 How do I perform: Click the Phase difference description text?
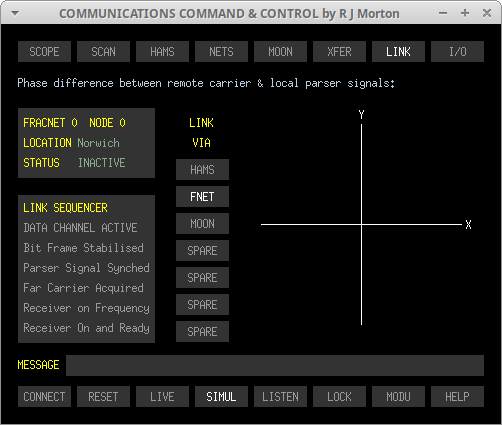click(x=206, y=83)
